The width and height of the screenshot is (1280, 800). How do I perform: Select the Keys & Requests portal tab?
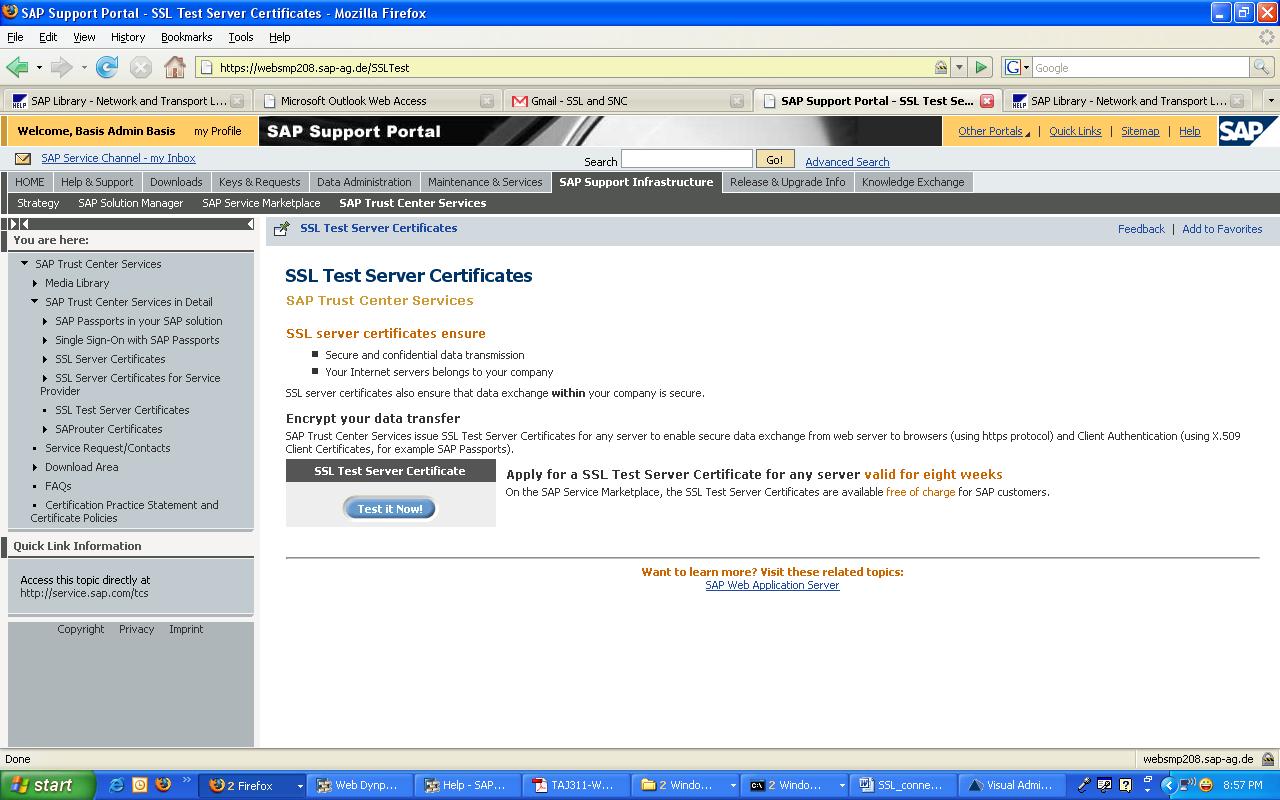(x=259, y=182)
